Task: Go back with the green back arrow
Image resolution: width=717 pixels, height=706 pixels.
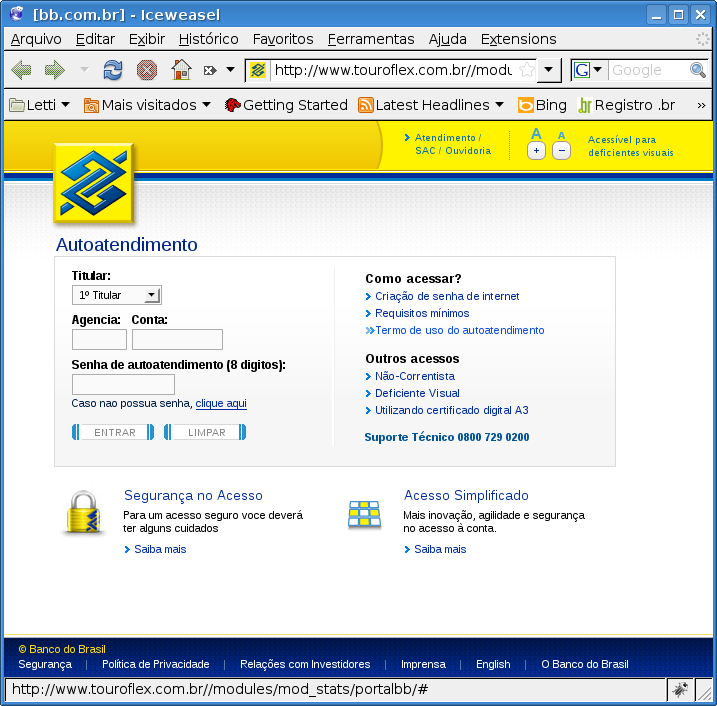Action: coord(21,70)
